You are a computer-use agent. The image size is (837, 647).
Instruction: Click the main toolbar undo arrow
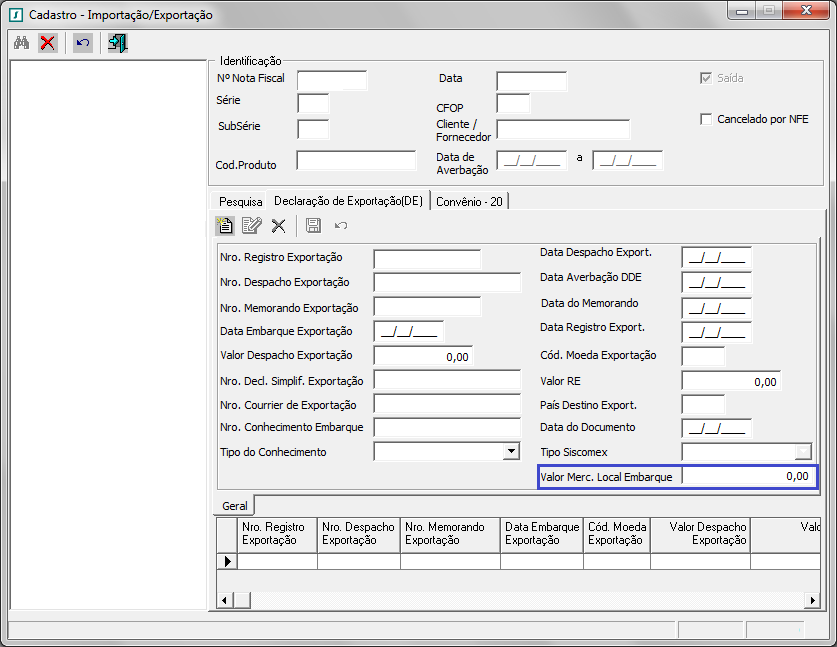click(x=83, y=43)
